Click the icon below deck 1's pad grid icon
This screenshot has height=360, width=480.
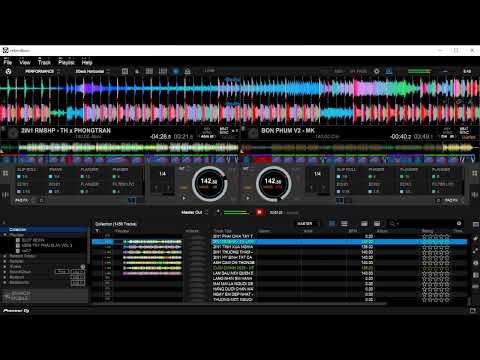[x=5, y=194]
